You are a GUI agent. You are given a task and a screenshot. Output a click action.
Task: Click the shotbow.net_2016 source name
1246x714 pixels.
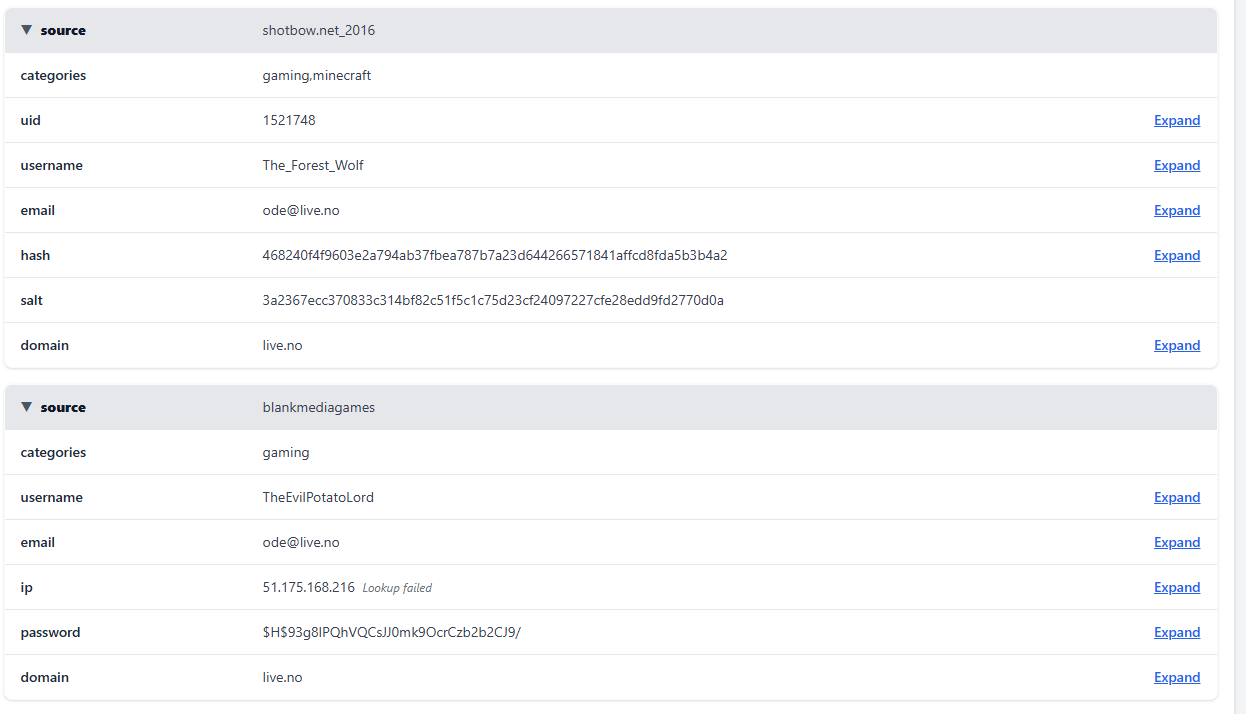[318, 30]
